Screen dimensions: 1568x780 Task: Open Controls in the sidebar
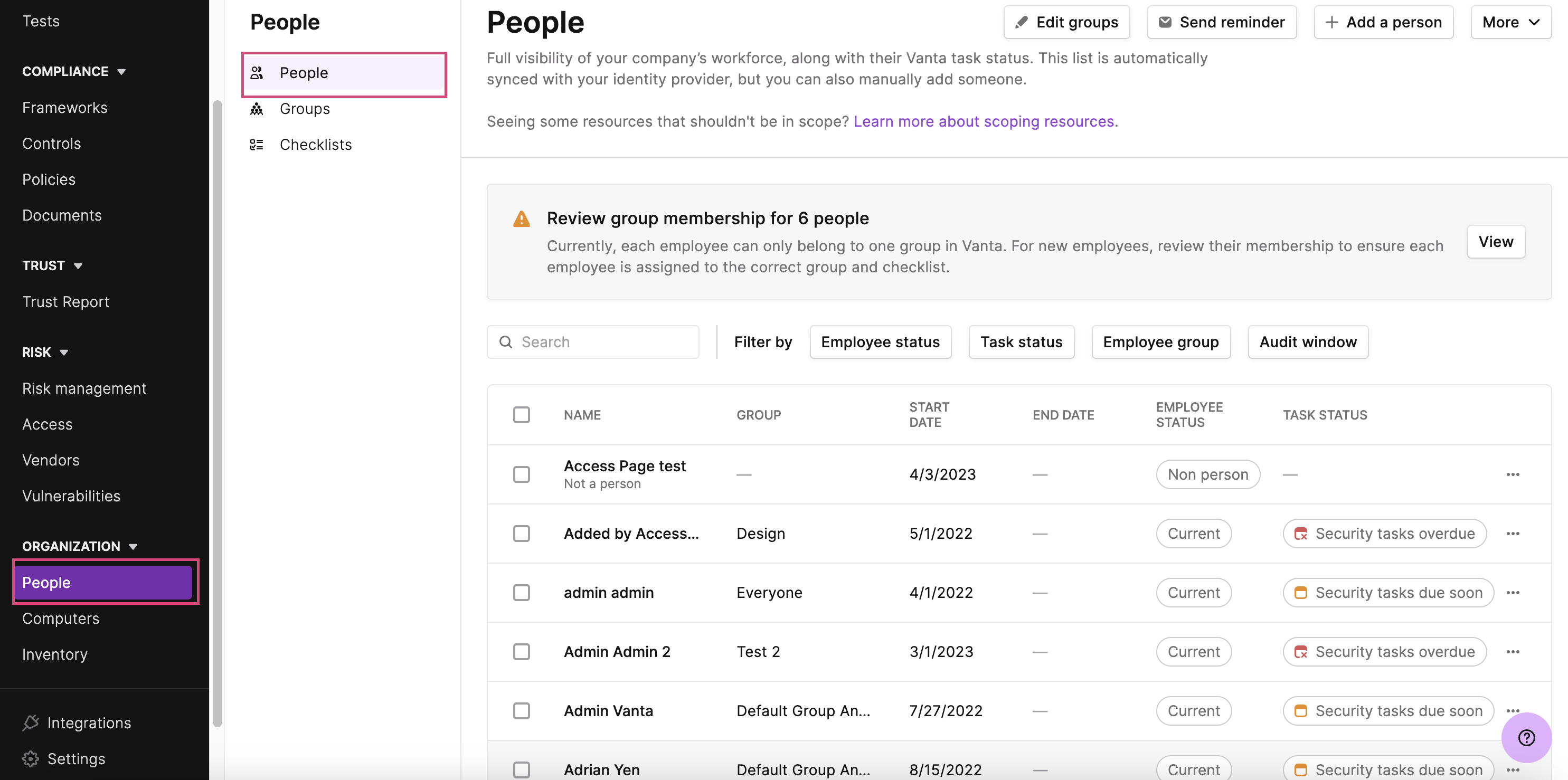click(x=51, y=144)
